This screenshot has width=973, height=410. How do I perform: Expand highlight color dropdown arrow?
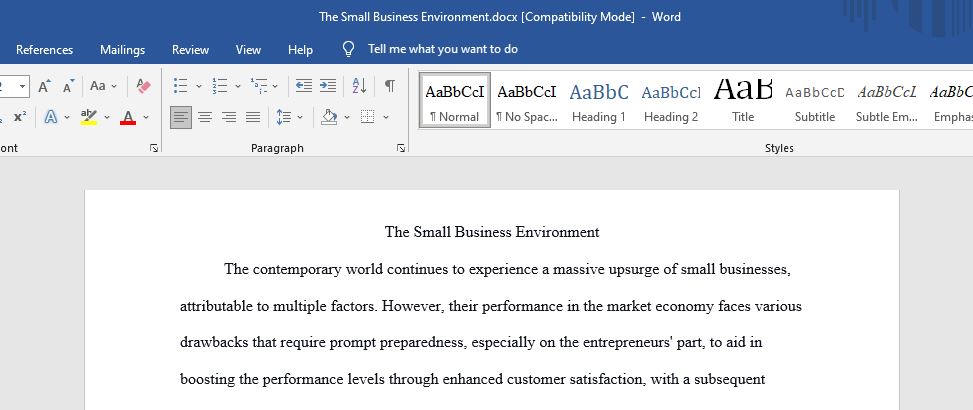coord(107,117)
